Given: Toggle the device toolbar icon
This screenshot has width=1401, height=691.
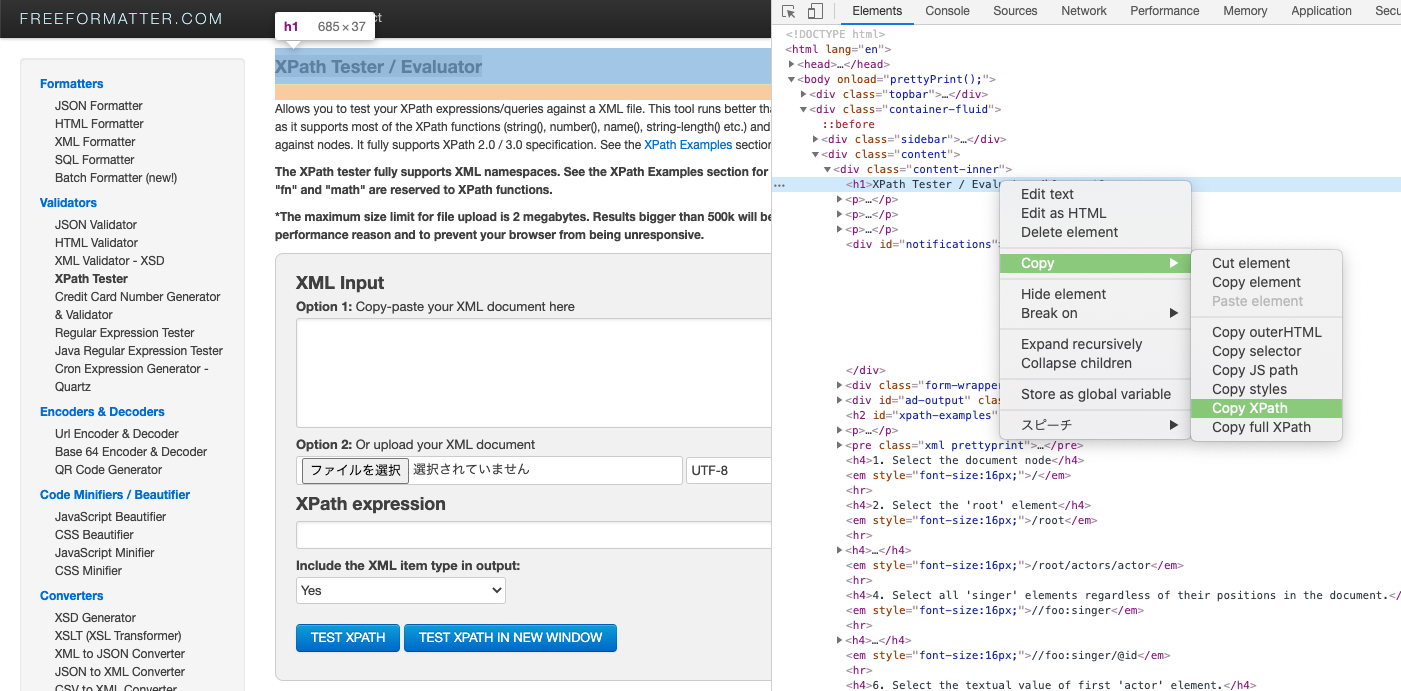Looking at the screenshot, I should pyautogui.click(x=815, y=11).
